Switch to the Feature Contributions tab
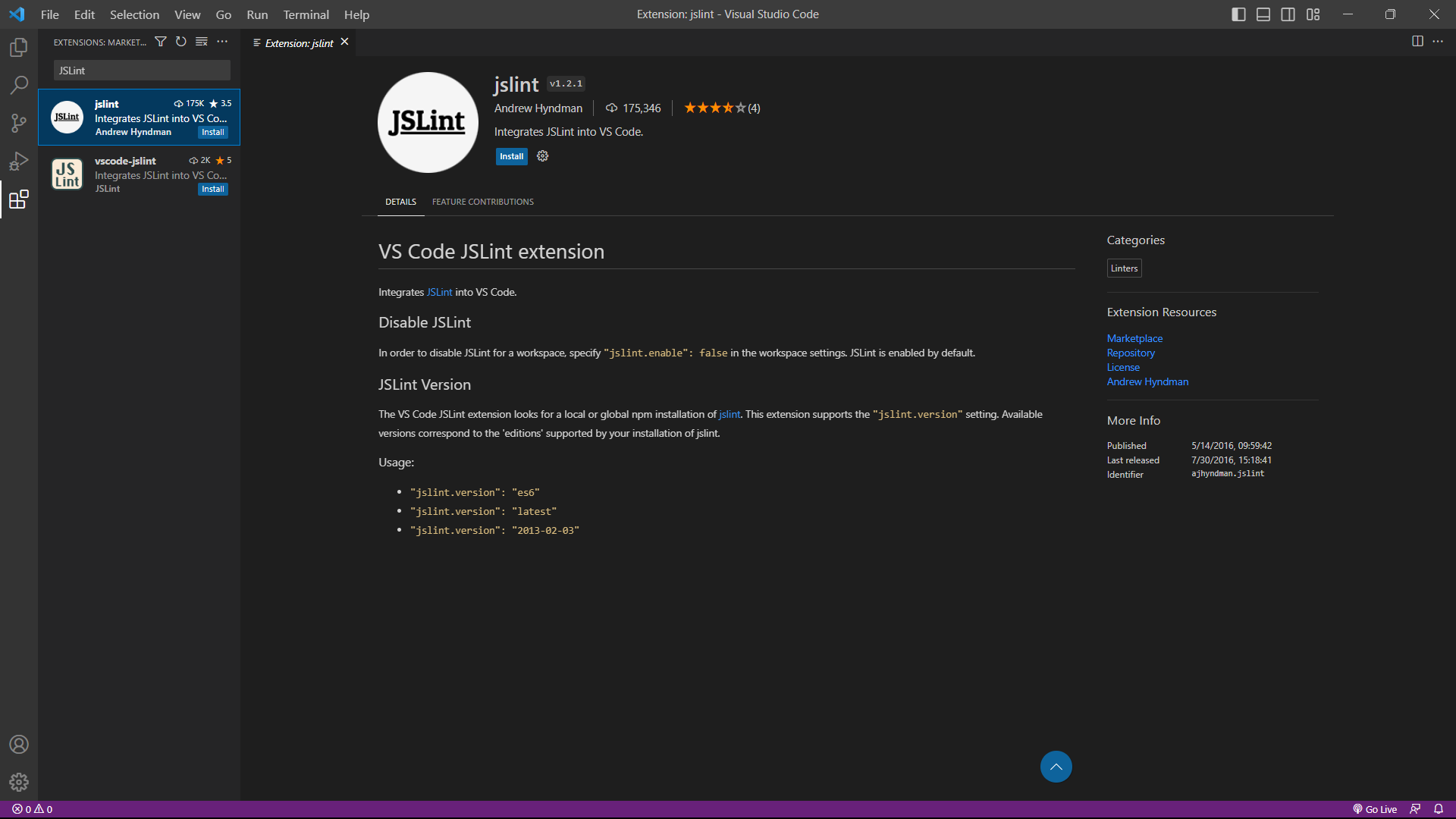Viewport: 1456px width, 819px height. [x=482, y=202]
